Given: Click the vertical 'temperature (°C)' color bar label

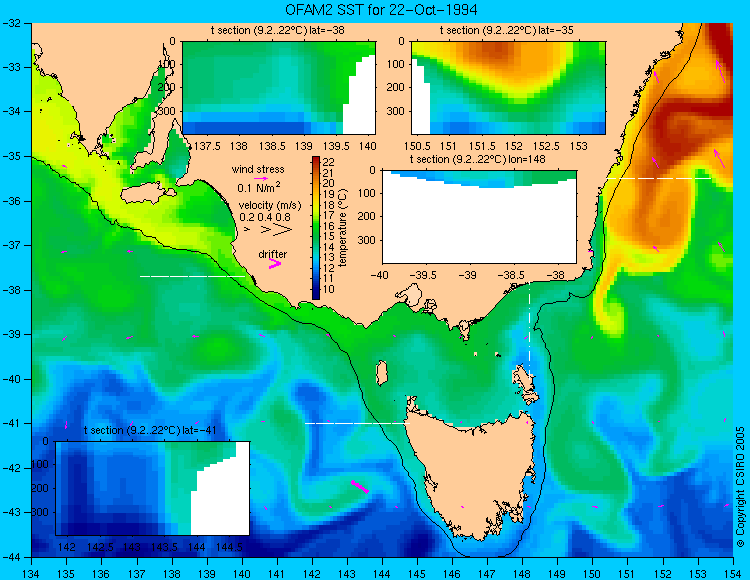Looking at the screenshot, I should pyautogui.click(x=343, y=227).
